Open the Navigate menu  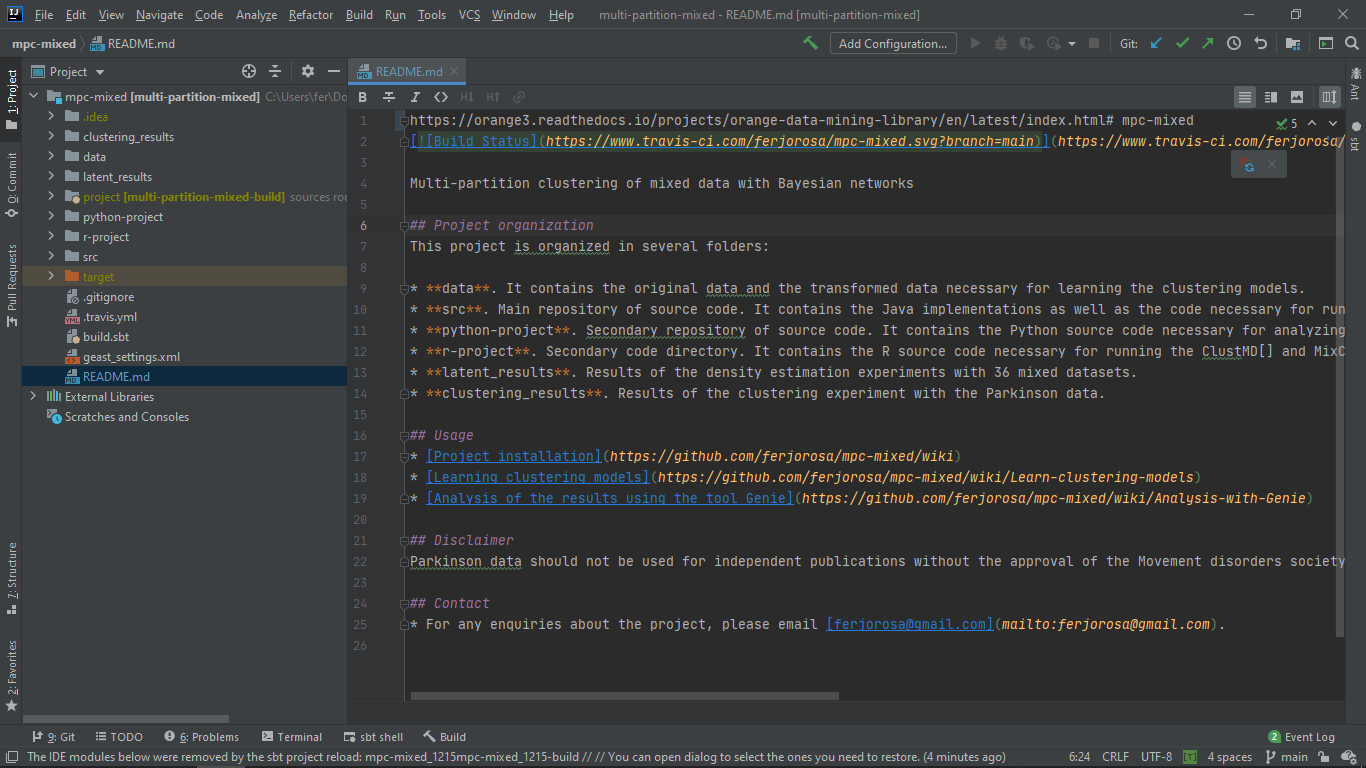[160, 15]
